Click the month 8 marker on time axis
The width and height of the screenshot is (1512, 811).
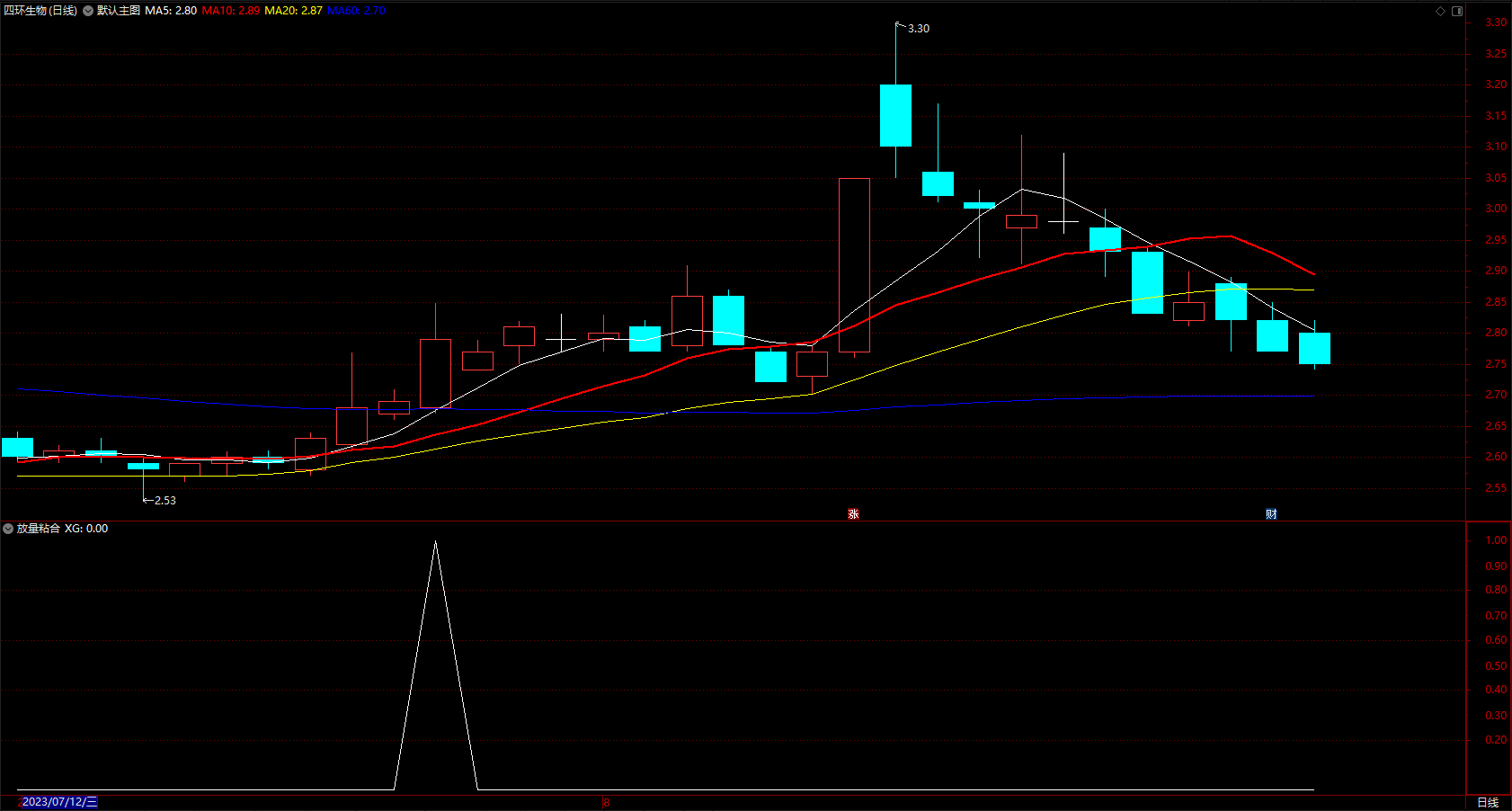pos(606,802)
